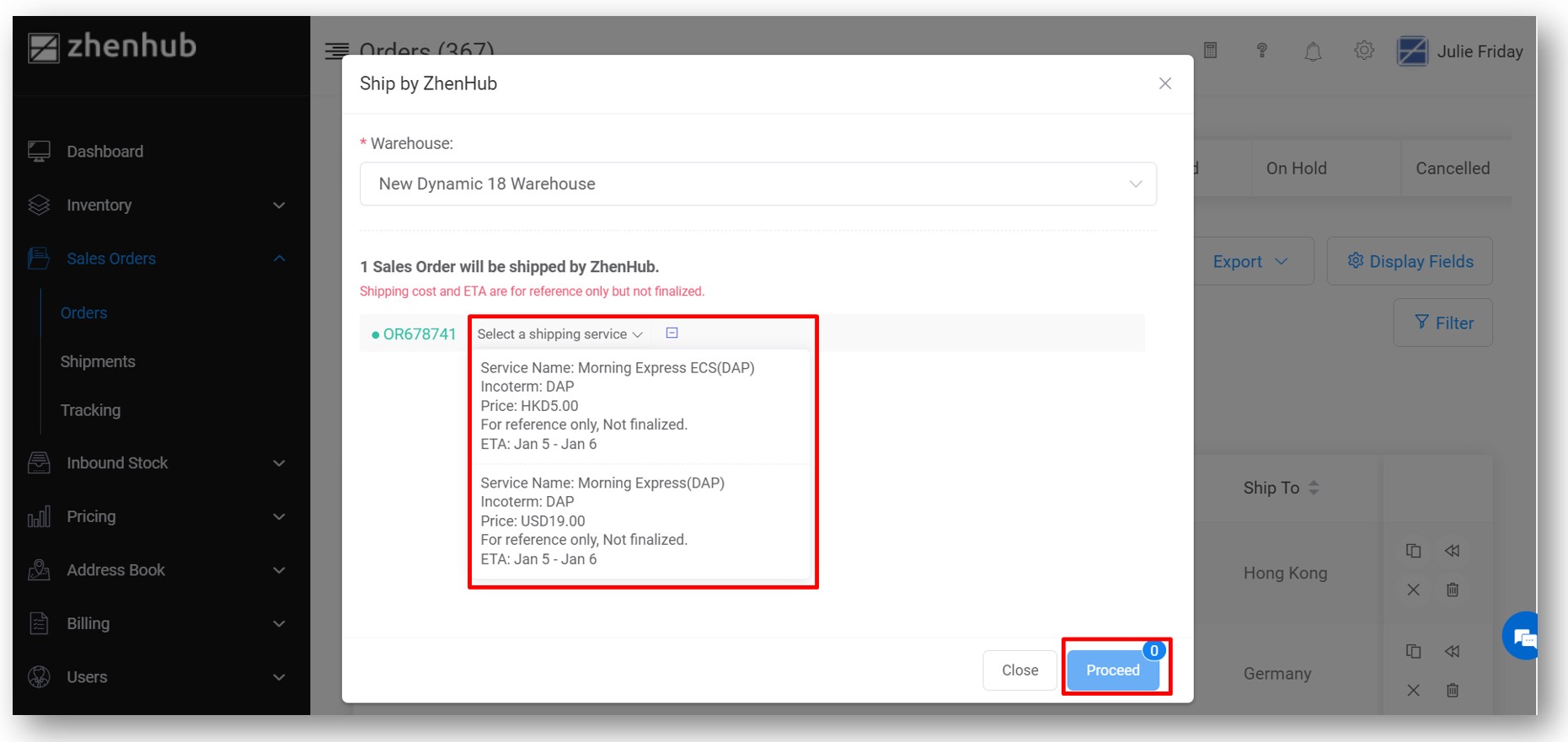The width and height of the screenshot is (1568, 742).
Task: Open Tracking under Sales Orders
Action: [x=90, y=410]
